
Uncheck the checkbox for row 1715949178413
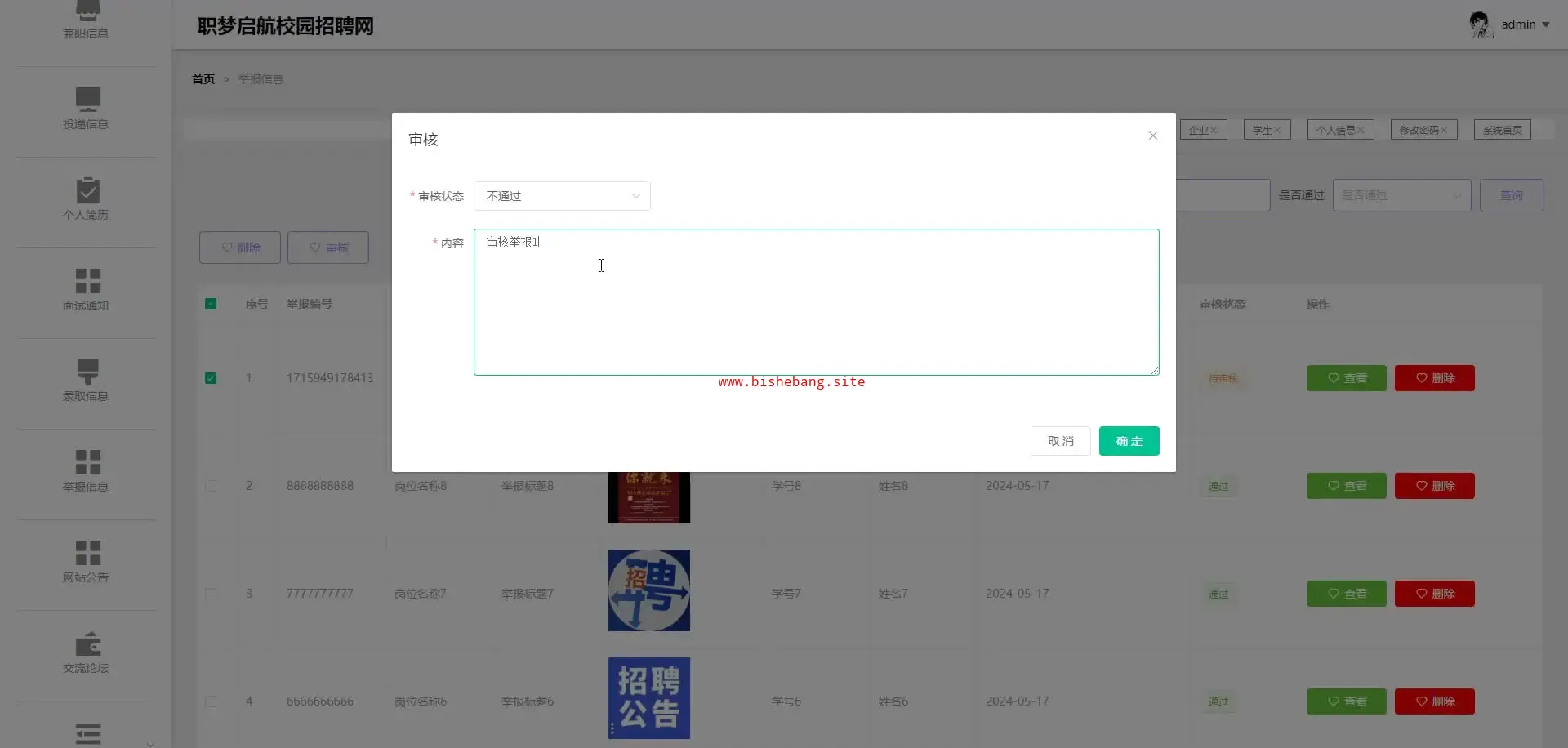click(211, 378)
